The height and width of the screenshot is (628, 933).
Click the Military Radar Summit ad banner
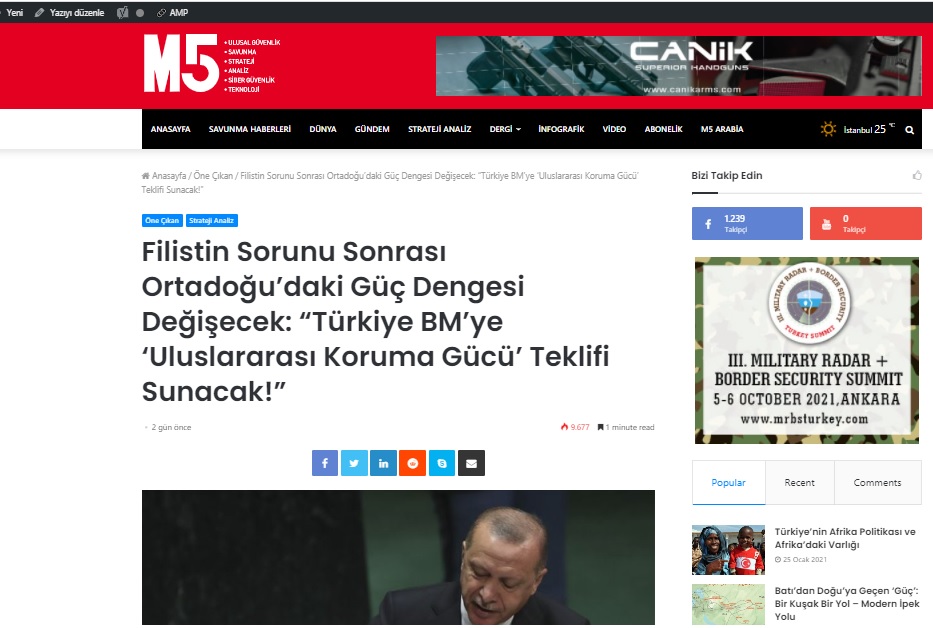(x=806, y=350)
